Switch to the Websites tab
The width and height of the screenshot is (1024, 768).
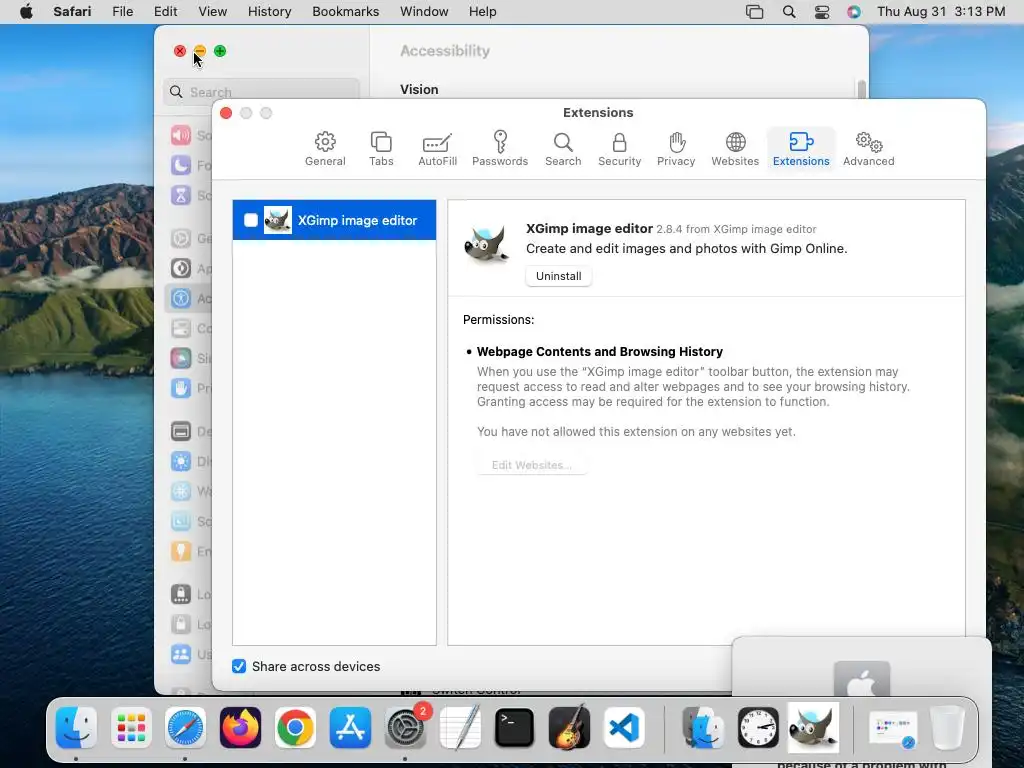coord(735,149)
